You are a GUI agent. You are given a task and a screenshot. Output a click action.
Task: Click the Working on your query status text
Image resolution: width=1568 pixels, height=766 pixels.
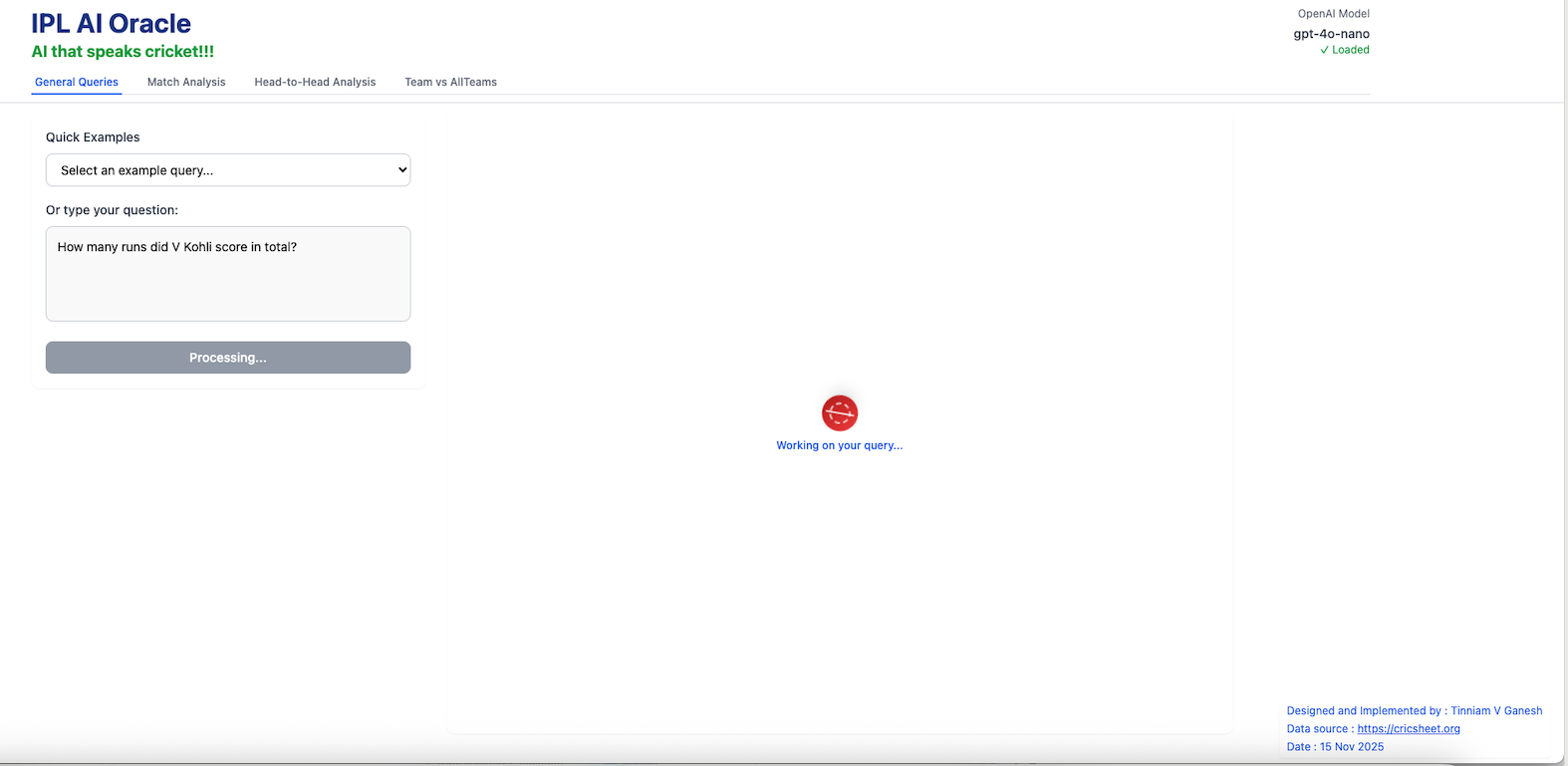click(x=839, y=445)
